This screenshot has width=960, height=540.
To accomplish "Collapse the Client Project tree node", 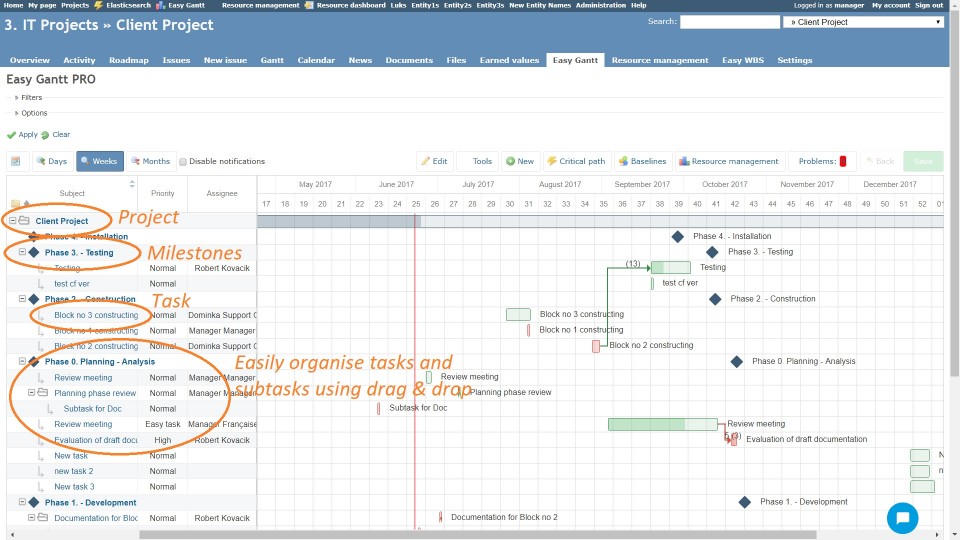I will 12,221.
